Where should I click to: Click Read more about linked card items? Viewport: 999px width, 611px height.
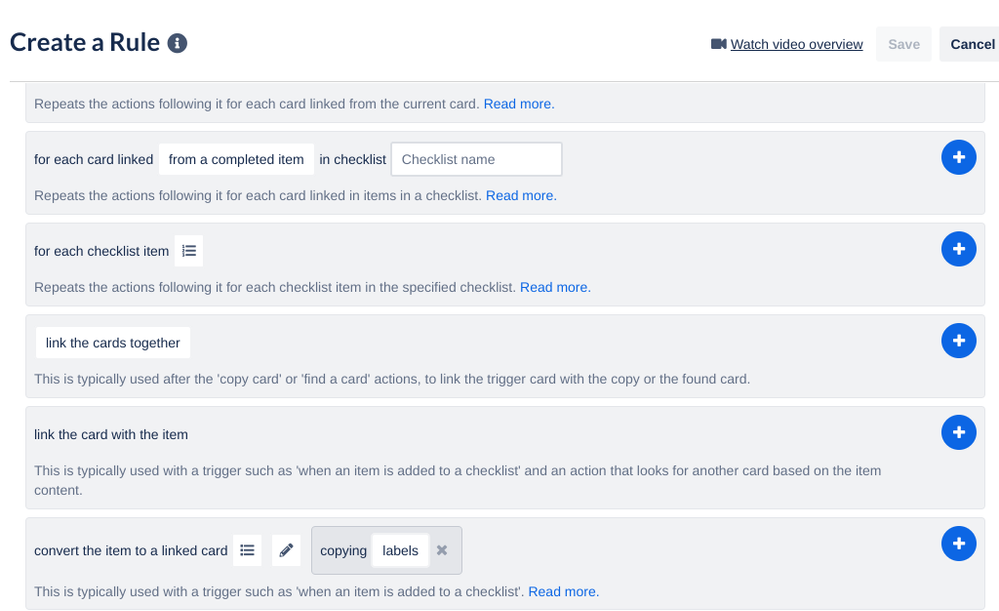pos(520,195)
